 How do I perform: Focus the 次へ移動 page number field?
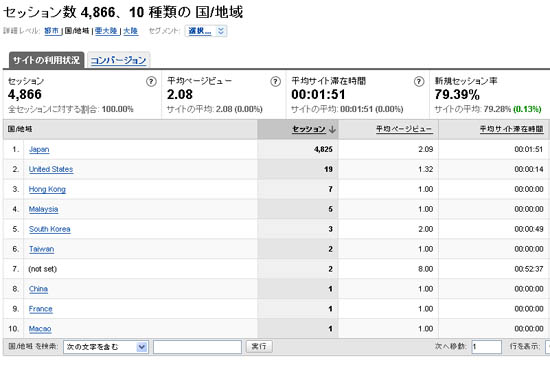click(487, 347)
